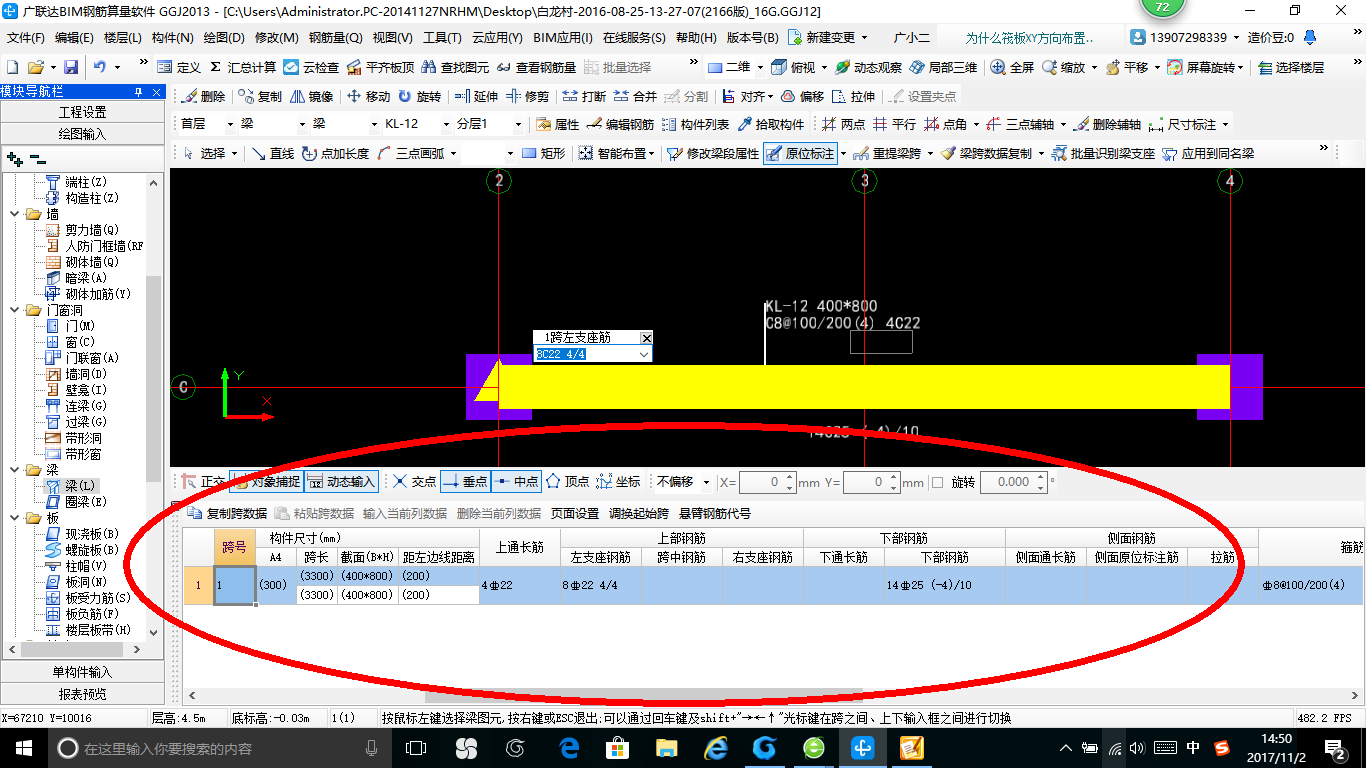Viewport: 1366px width, 768px height.
Task: Select the 矩形 rectangle drawing tool
Action: pyautogui.click(x=544, y=153)
